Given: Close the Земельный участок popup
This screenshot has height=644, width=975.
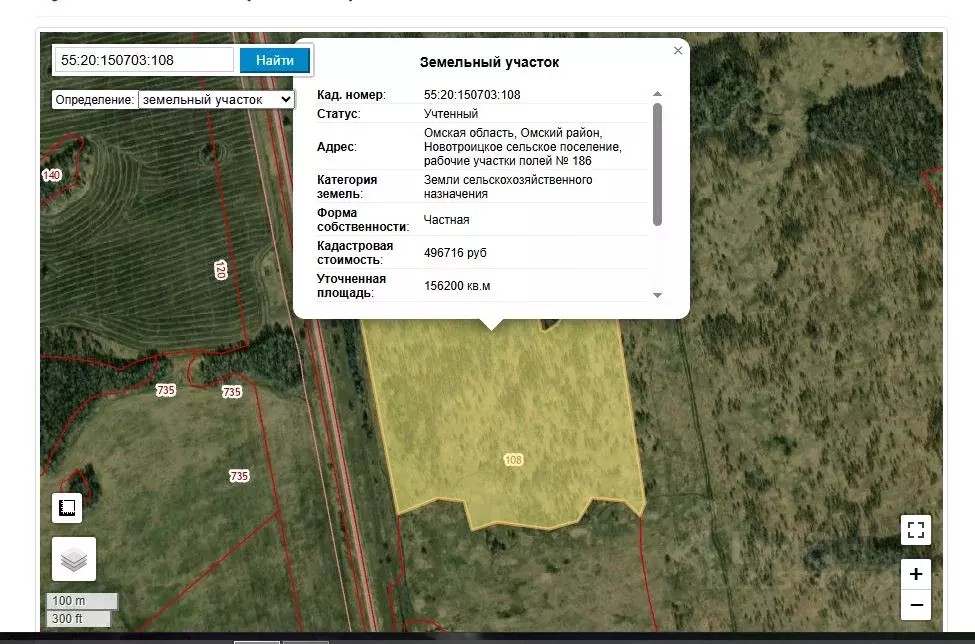Looking at the screenshot, I should 678,50.
